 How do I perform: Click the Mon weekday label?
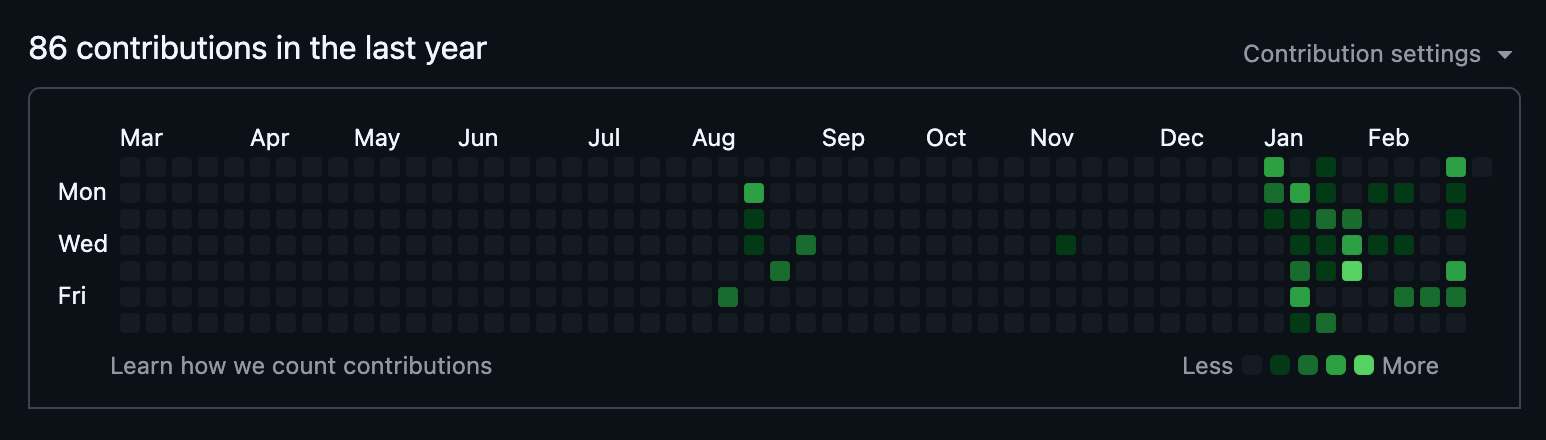tap(82, 192)
